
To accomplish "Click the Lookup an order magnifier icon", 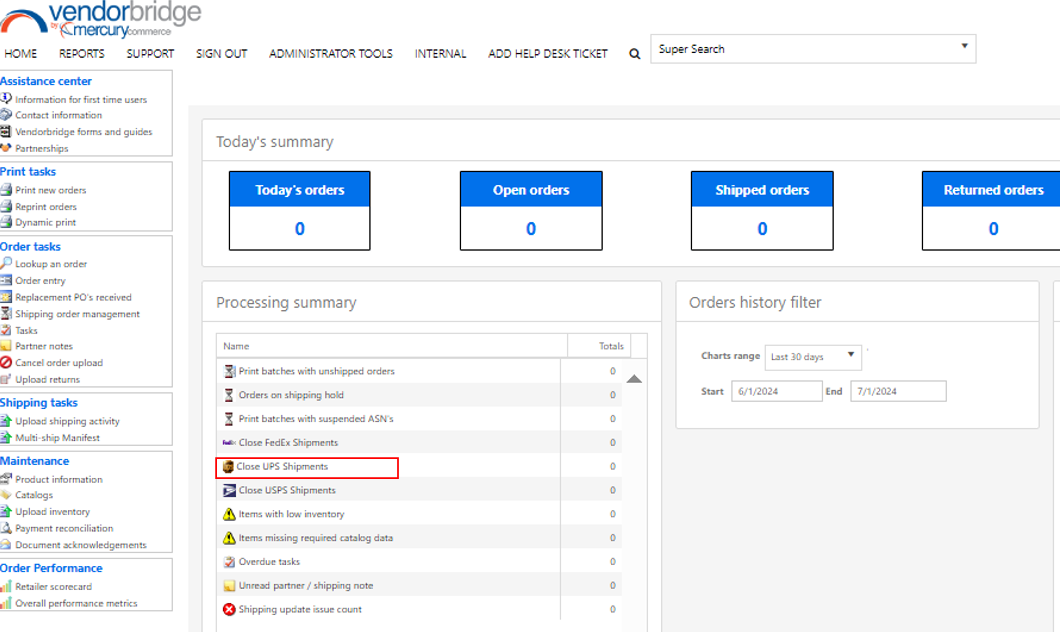I will tap(6, 263).
